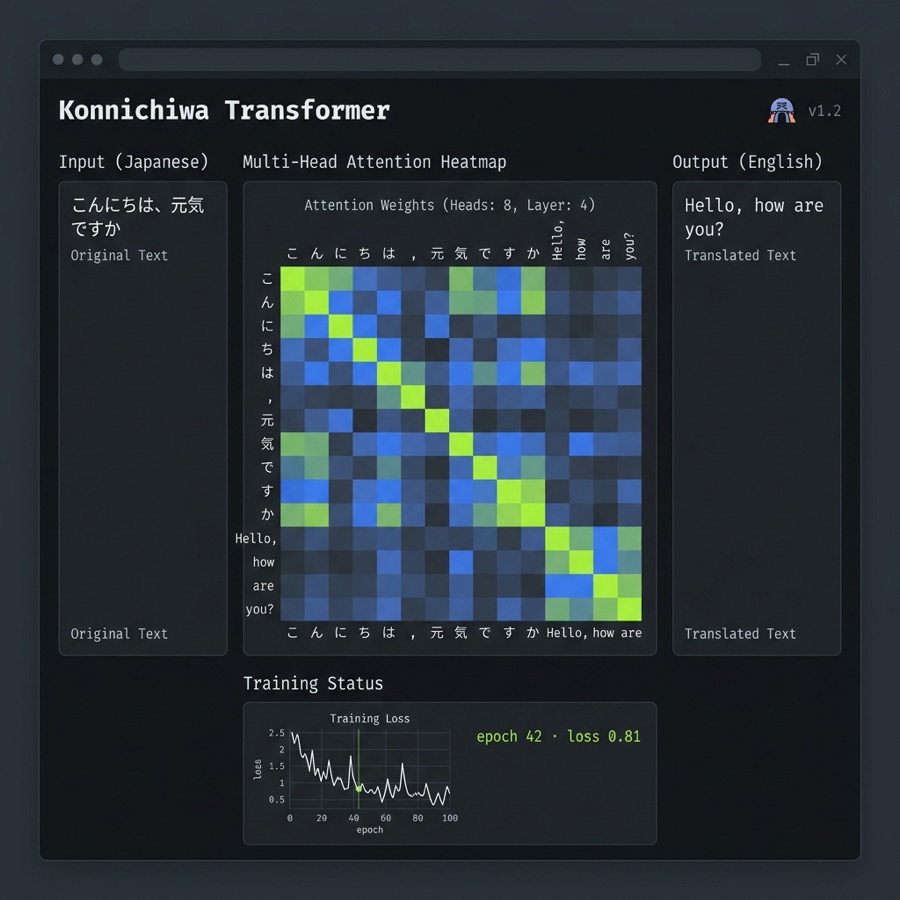The image size is (900, 900).
Task: Click the "Training Status" heading
Action: [313, 684]
